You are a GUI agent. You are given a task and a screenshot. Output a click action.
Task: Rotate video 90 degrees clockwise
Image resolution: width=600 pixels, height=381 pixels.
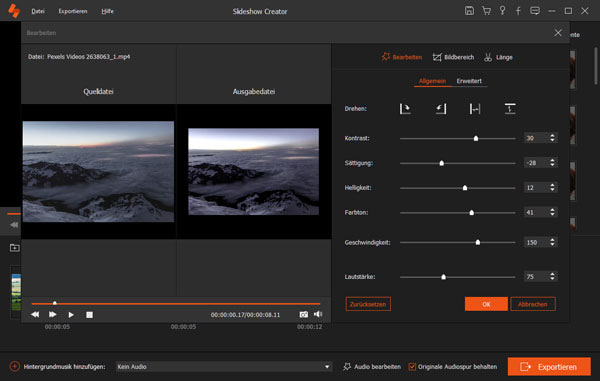(405, 109)
